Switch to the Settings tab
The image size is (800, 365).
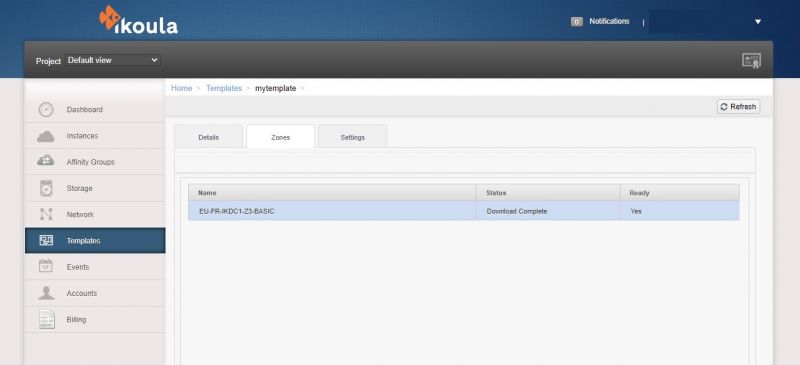click(353, 136)
